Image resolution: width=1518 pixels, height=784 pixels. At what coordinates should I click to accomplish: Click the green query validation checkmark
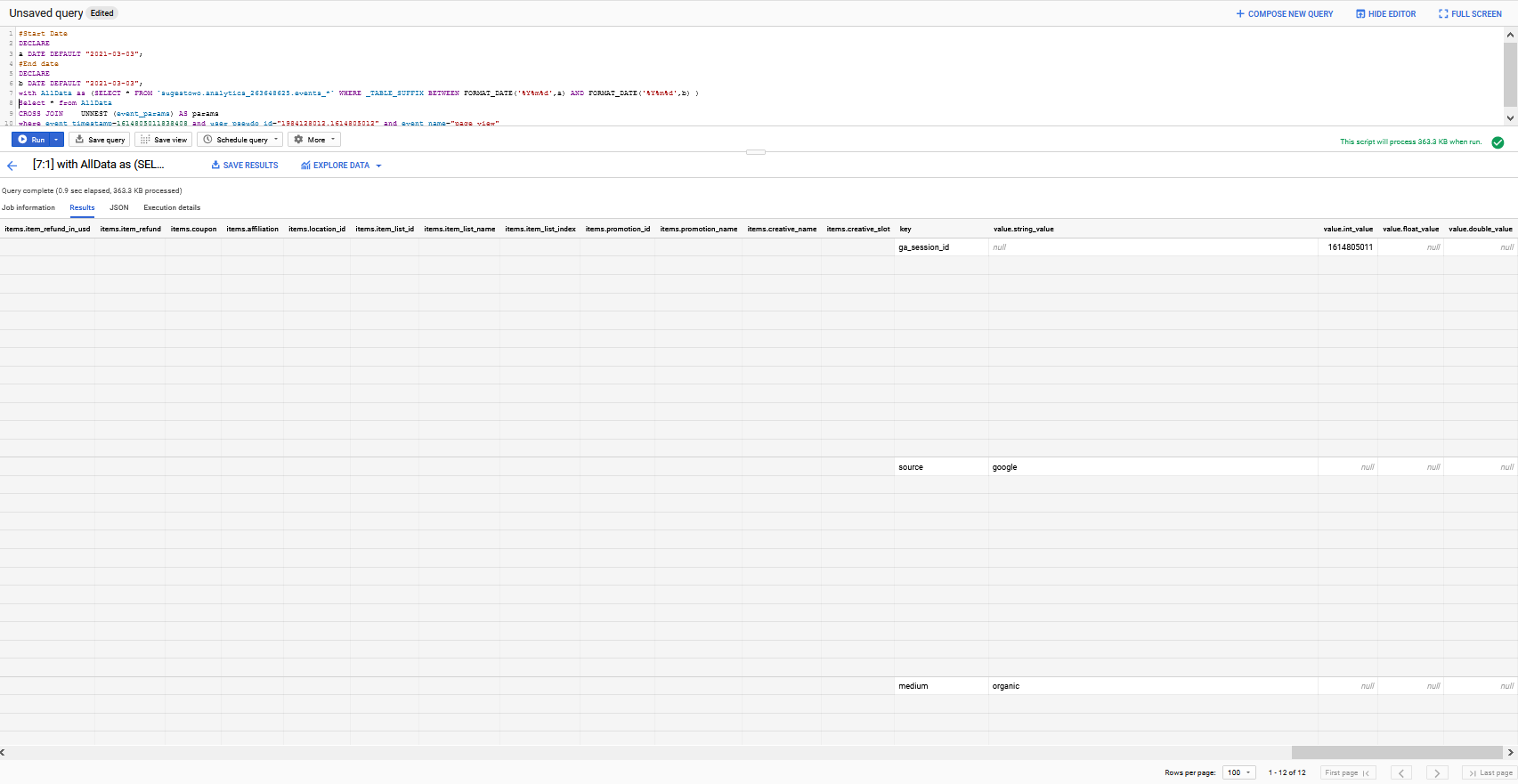1498,142
